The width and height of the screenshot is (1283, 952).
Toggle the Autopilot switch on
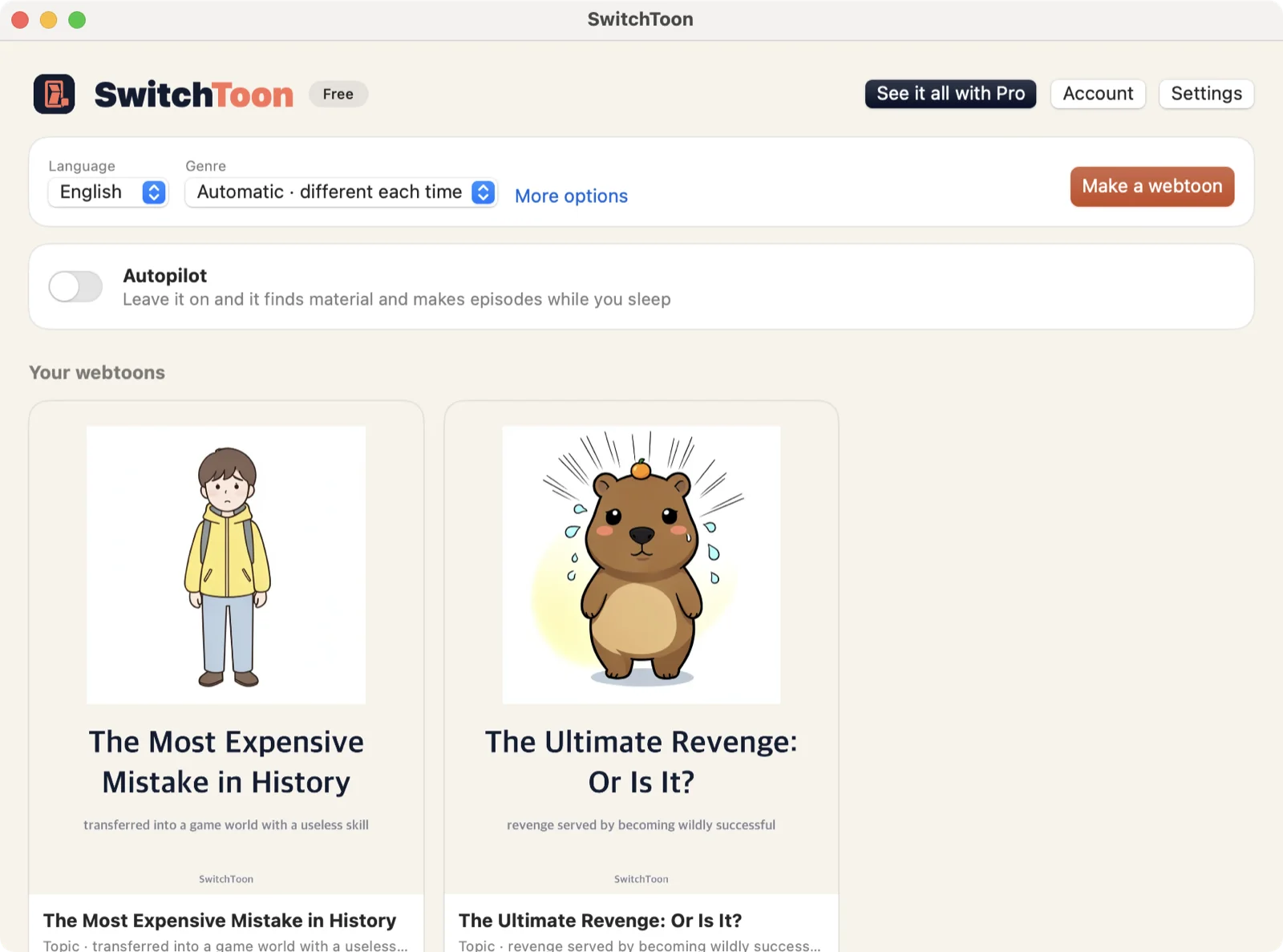(x=75, y=286)
